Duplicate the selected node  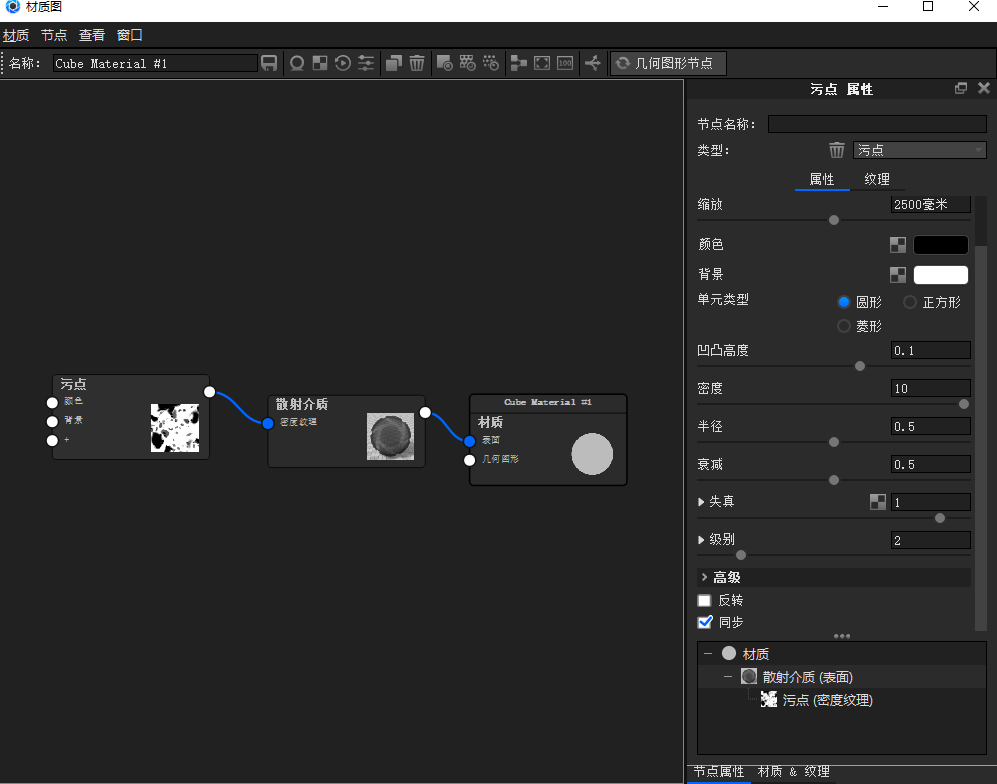point(394,63)
